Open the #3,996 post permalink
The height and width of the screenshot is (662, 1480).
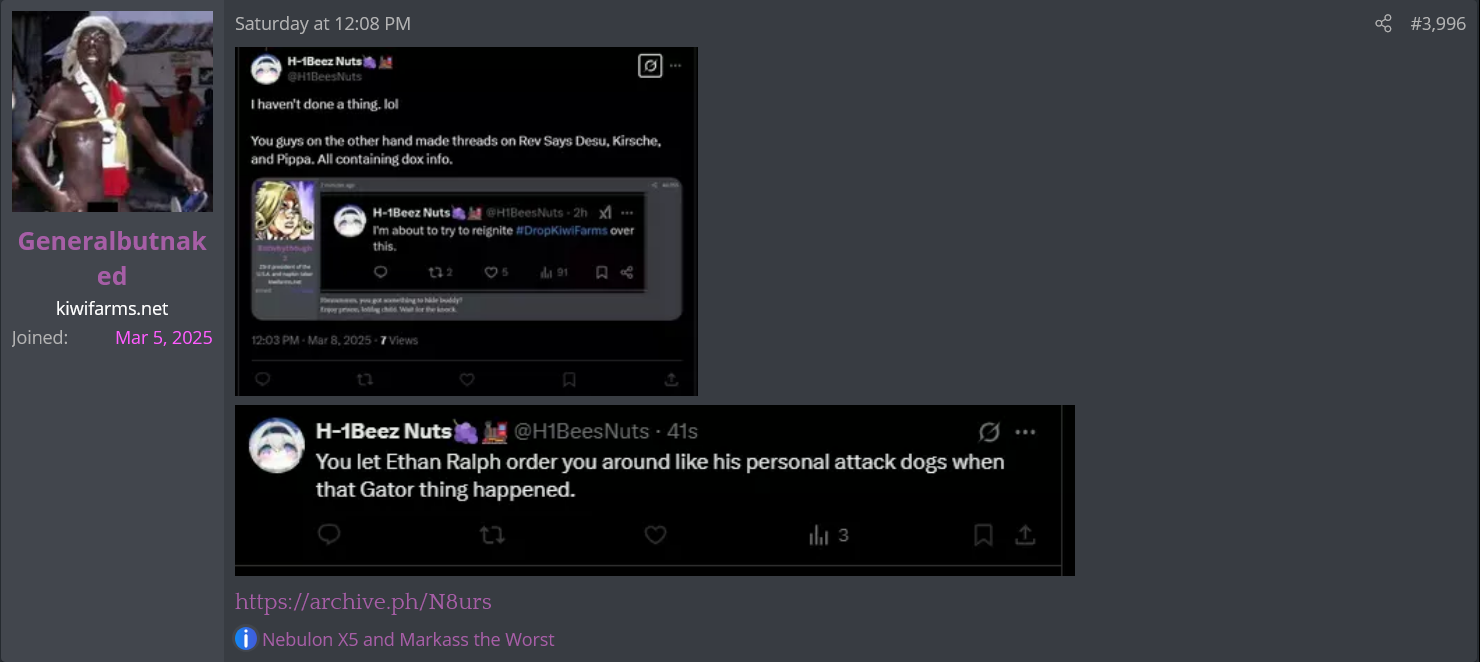[1438, 24]
